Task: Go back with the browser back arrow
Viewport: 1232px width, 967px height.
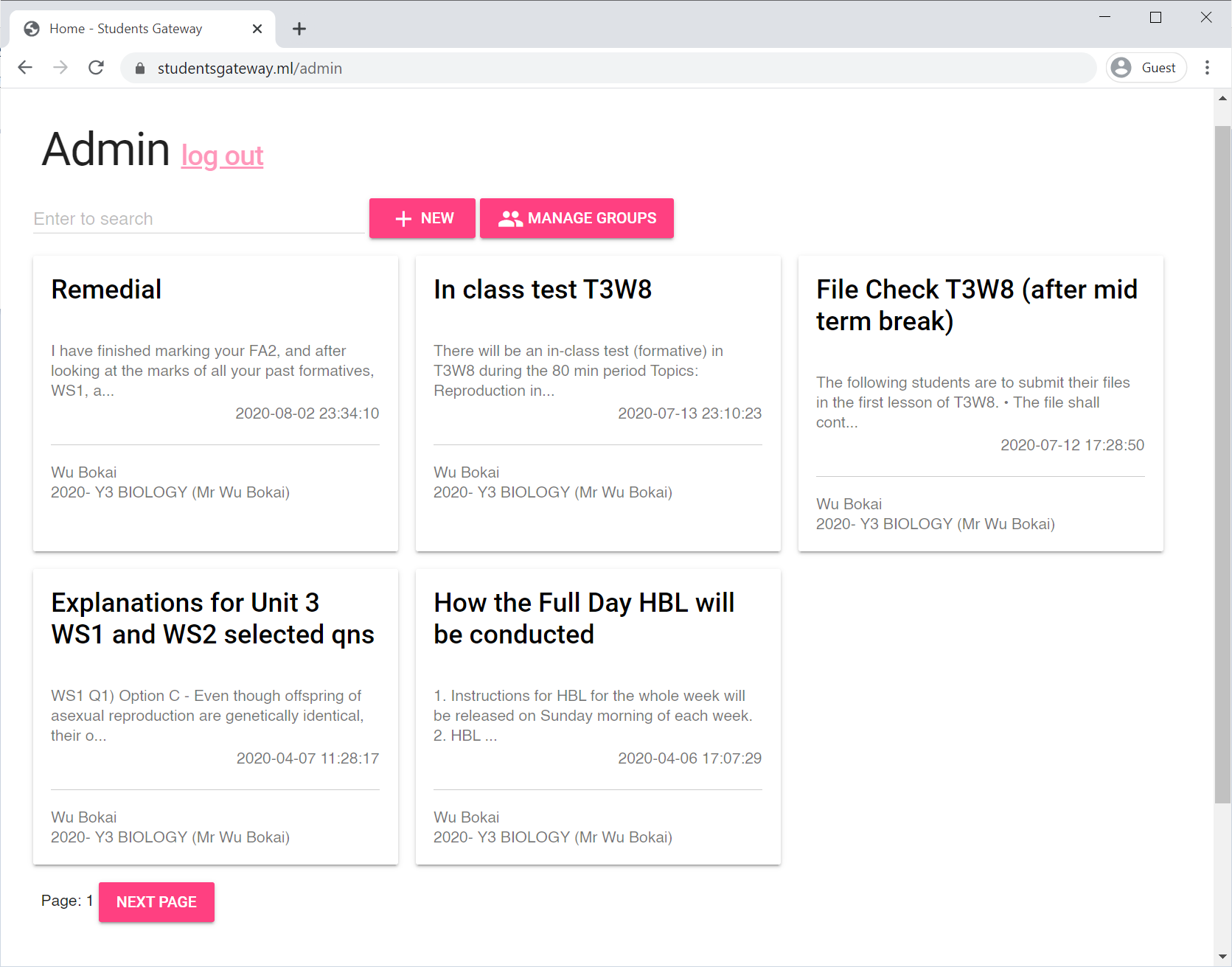Action: click(25, 68)
